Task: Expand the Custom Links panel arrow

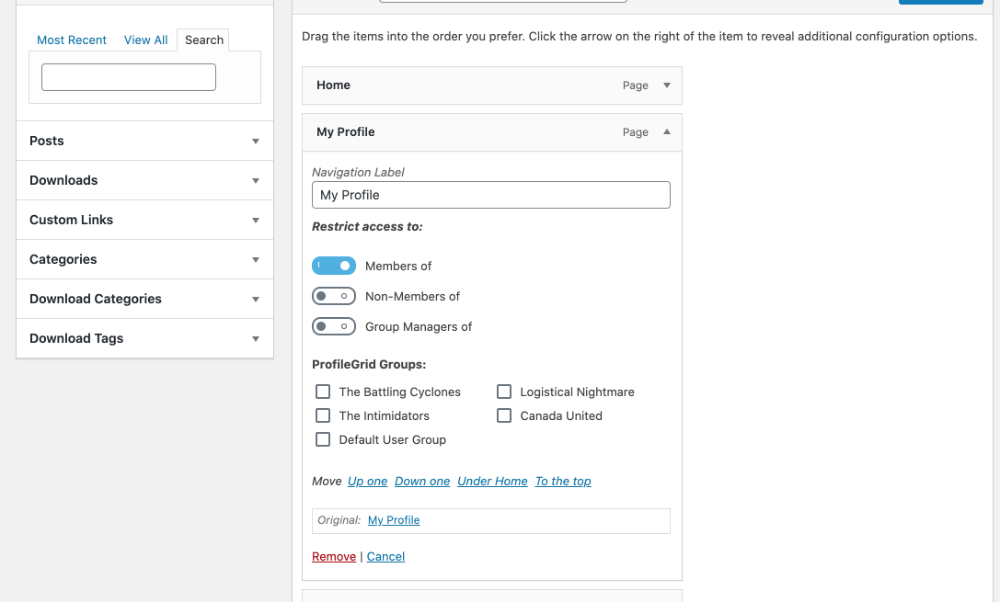Action: [x=255, y=220]
